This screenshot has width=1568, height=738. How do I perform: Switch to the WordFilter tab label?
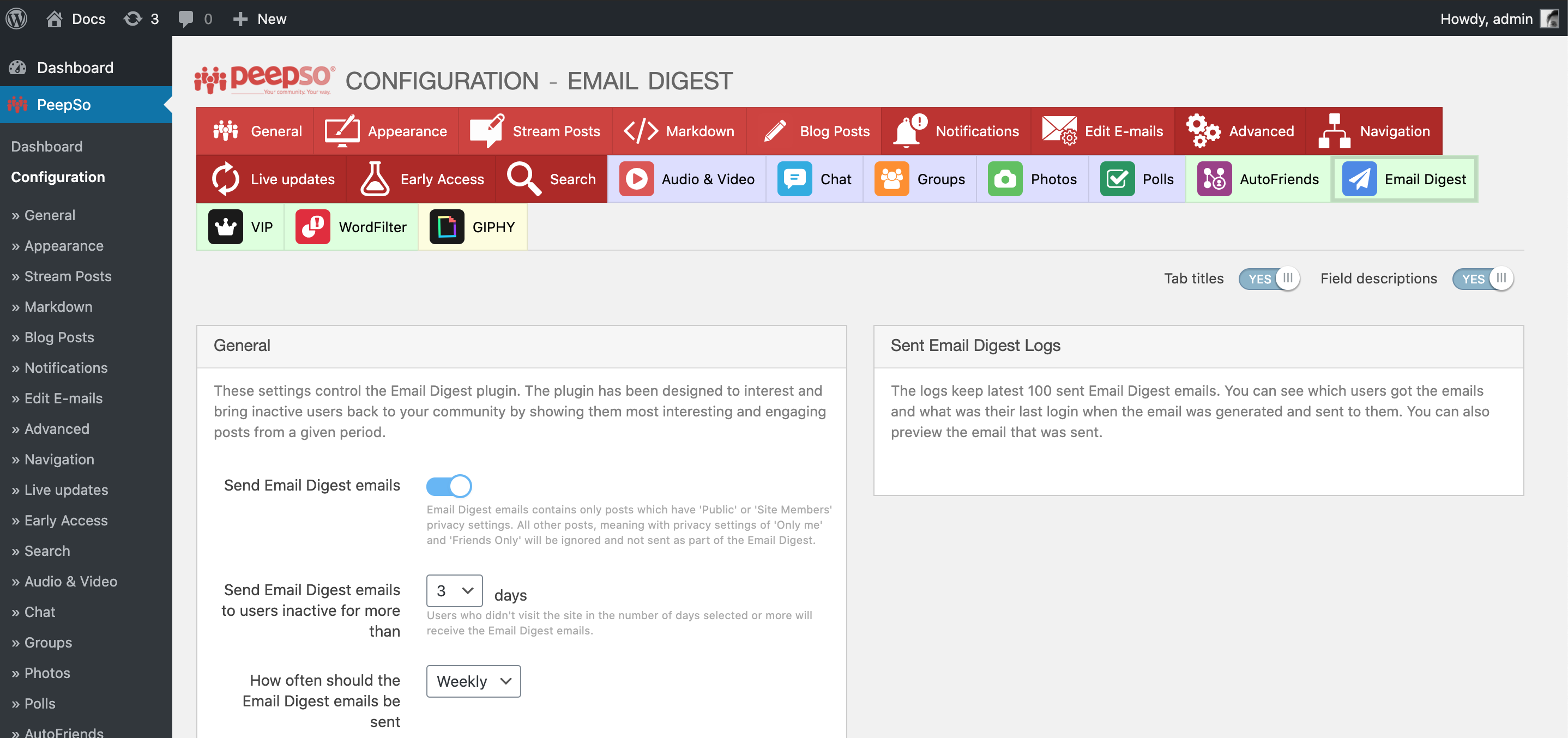(372, 227)
